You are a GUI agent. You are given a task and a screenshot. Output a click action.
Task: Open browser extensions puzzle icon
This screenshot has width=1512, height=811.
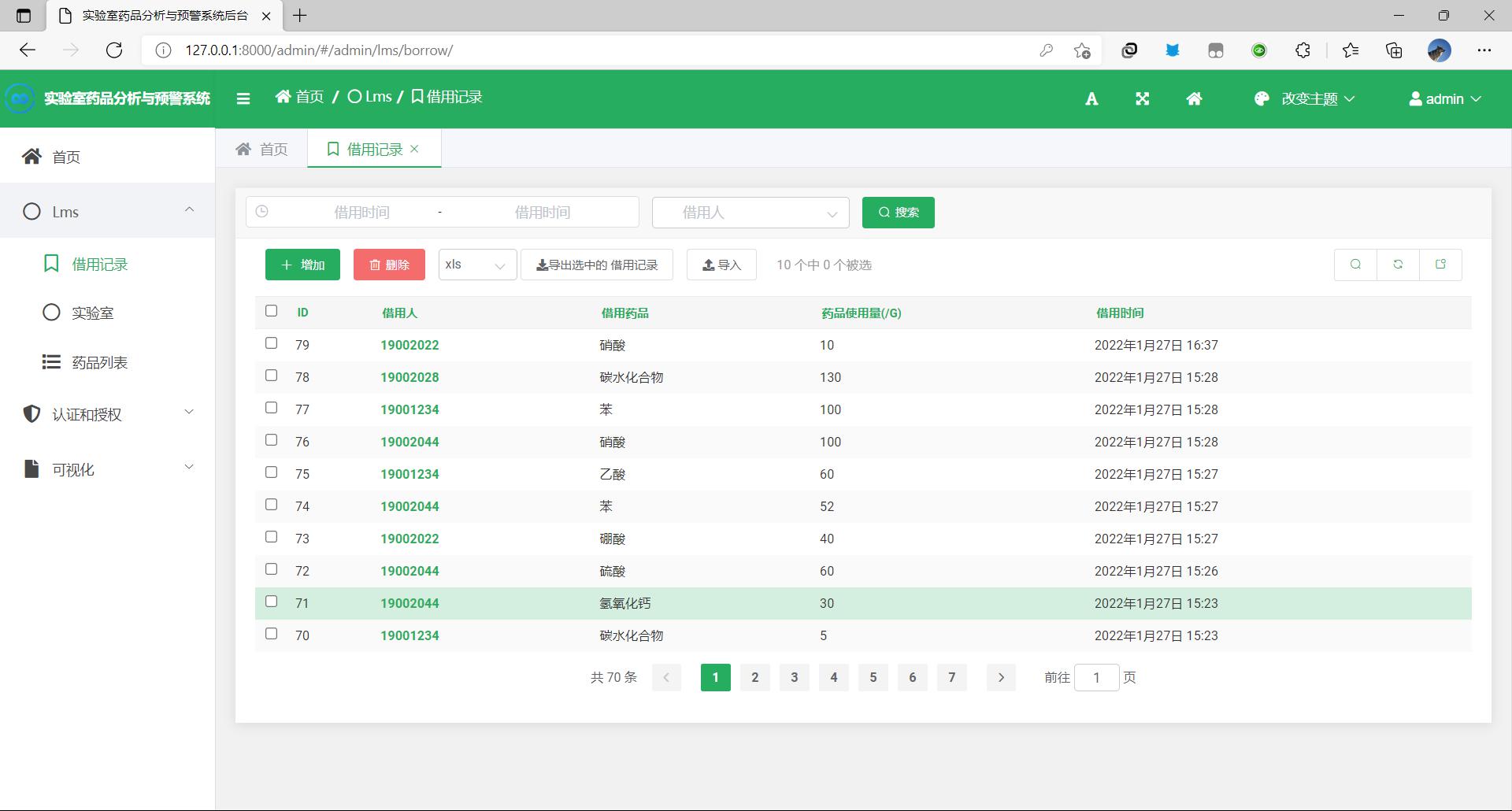[1303, 50]
